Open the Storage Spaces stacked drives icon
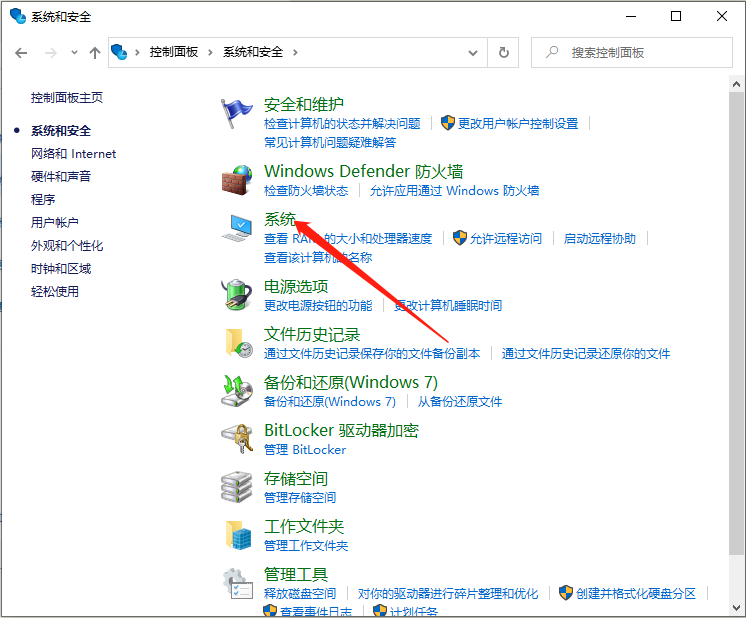Image resolution: width=746 pixels, height=618 pixels. click(x=236, y=487)
